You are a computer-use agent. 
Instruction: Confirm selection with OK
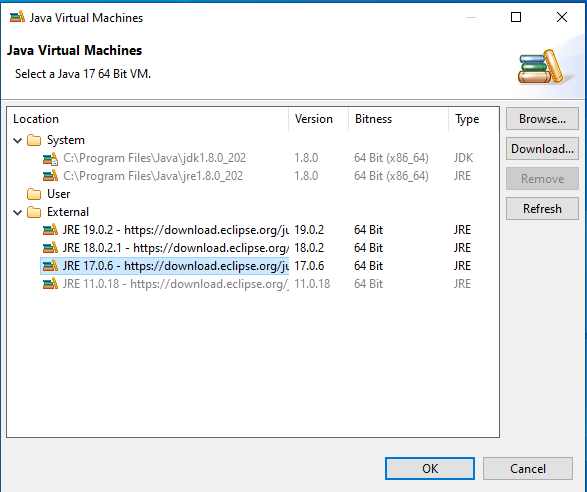click(x=430, y=468)
